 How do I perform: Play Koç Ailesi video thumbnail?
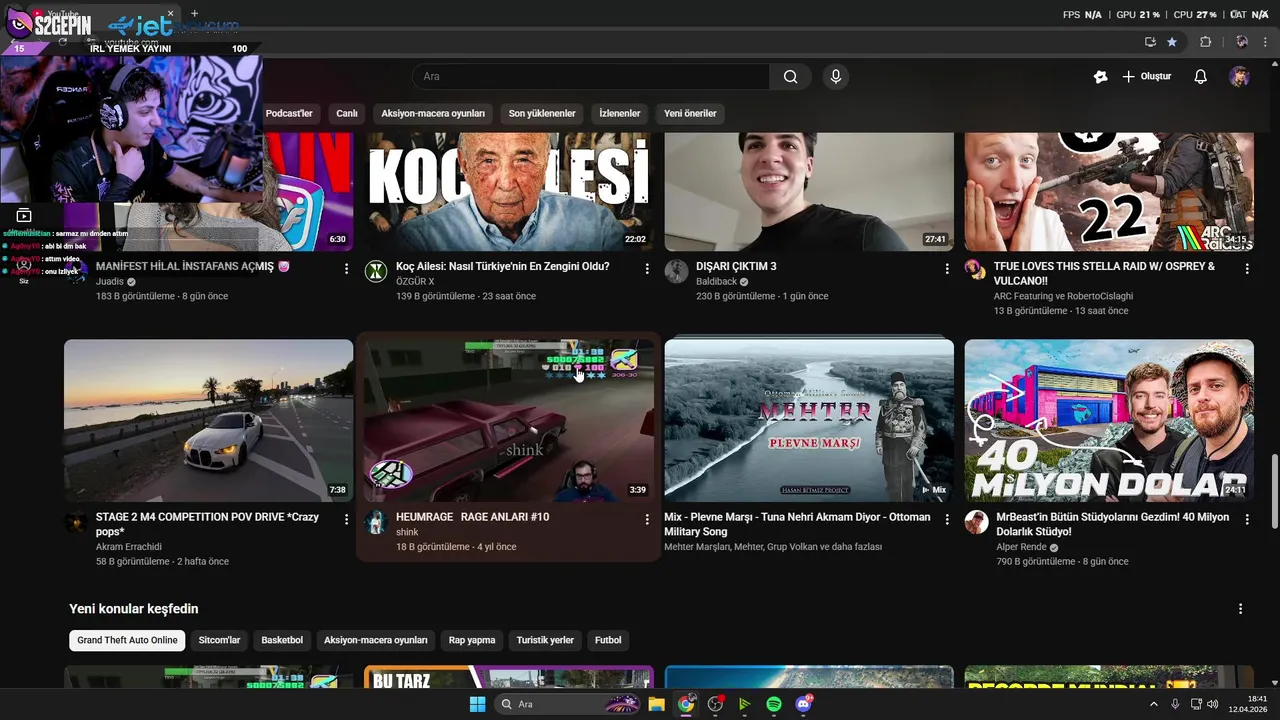click(x=509, y=191)
